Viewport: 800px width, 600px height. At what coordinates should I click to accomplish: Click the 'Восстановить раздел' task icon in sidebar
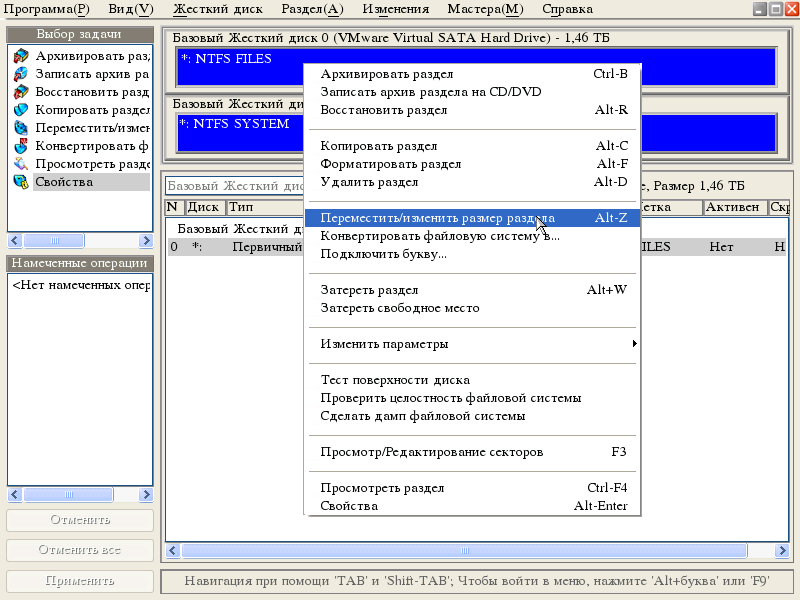21,92
